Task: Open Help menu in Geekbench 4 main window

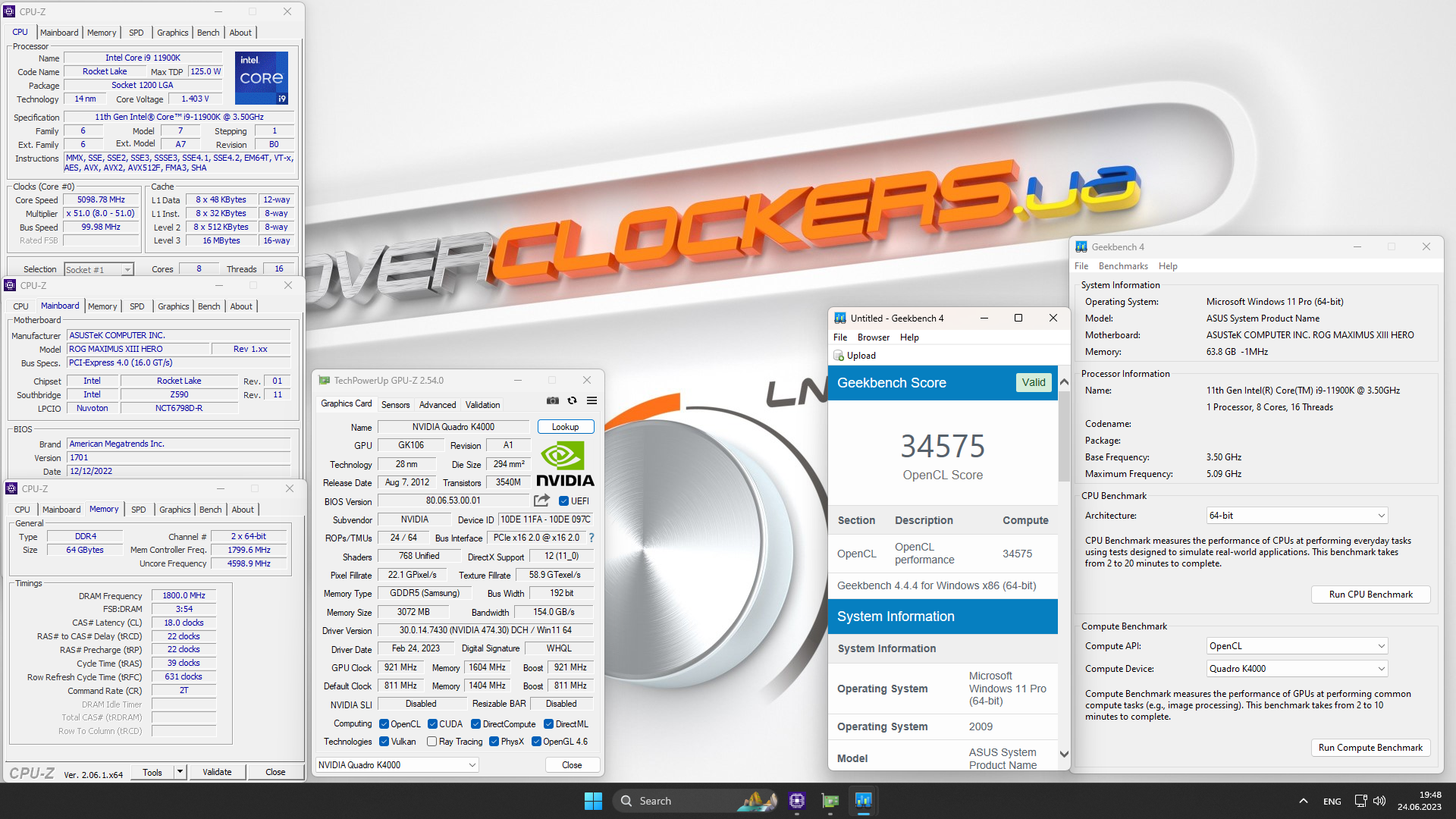Action: [1168, 266]
